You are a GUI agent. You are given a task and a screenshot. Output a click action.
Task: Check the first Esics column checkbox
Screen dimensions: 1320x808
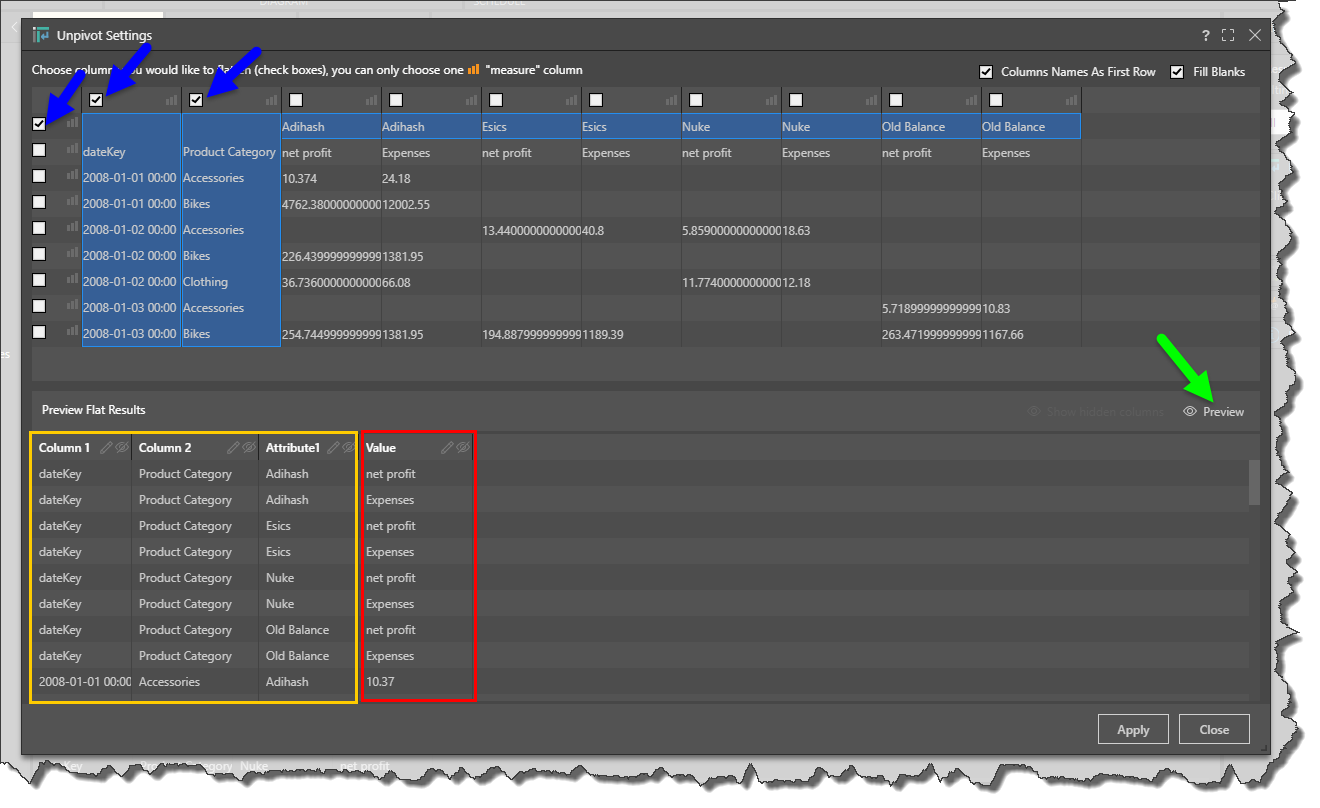pyautogui.click(x=496, y=100)
